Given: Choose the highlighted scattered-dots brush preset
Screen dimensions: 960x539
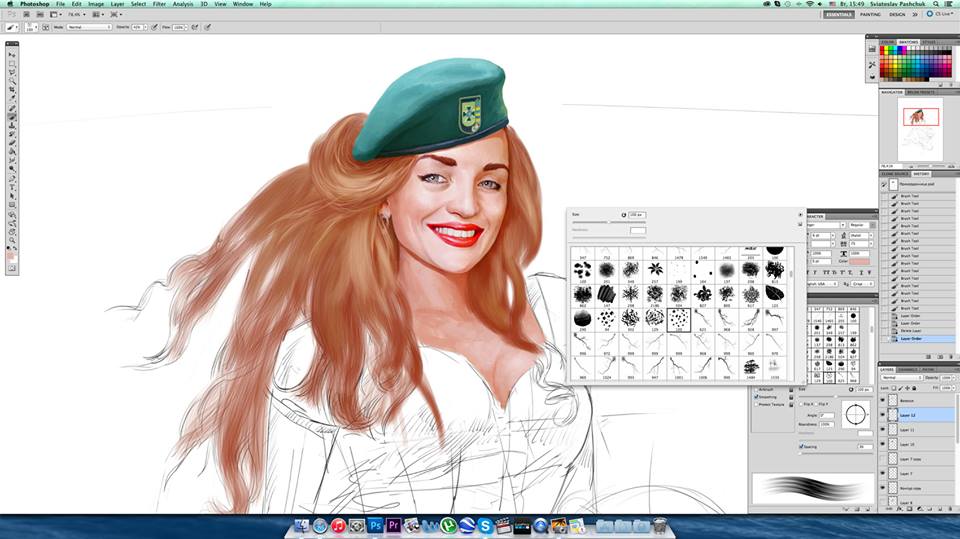Looking at the screenshot, I should click(678, 319).
